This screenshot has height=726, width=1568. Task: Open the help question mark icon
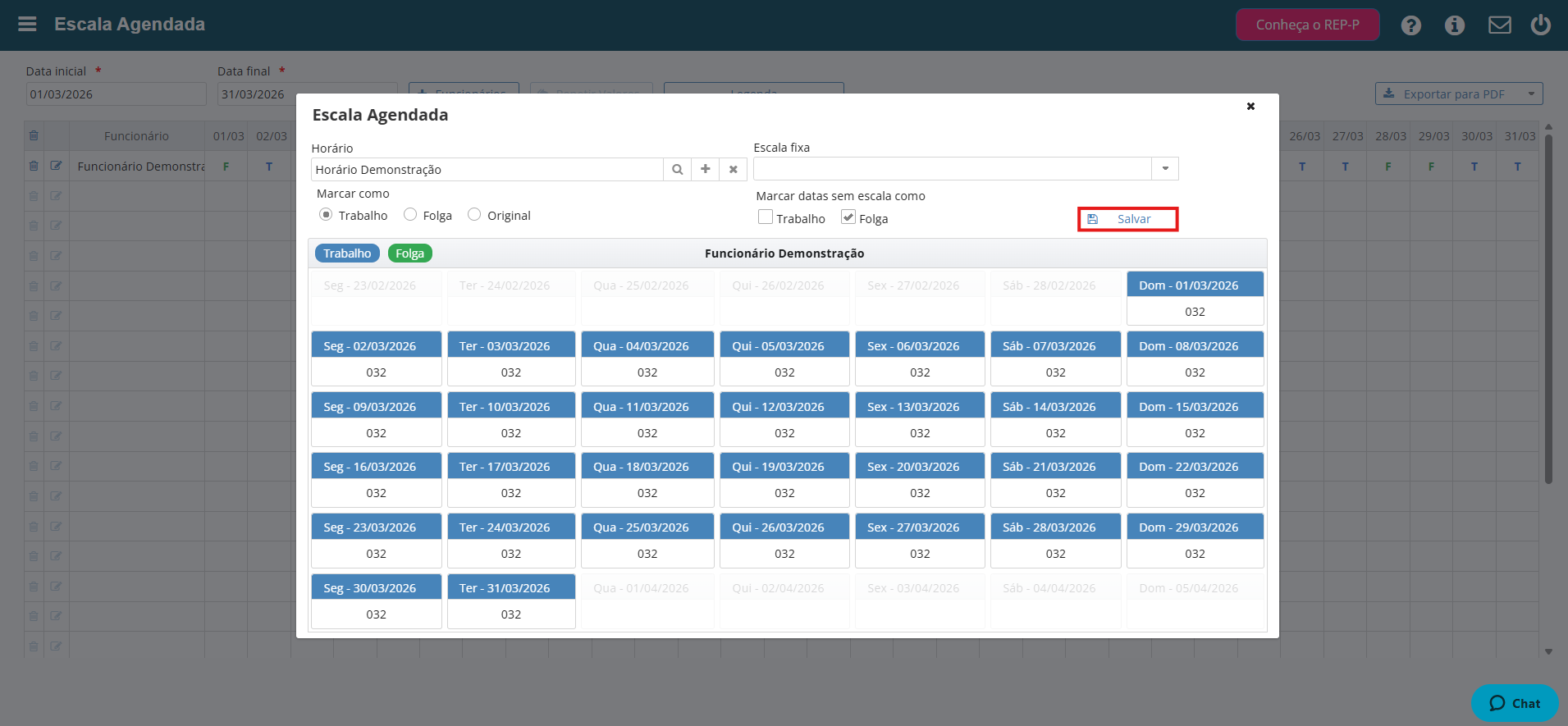(1410, 25)
